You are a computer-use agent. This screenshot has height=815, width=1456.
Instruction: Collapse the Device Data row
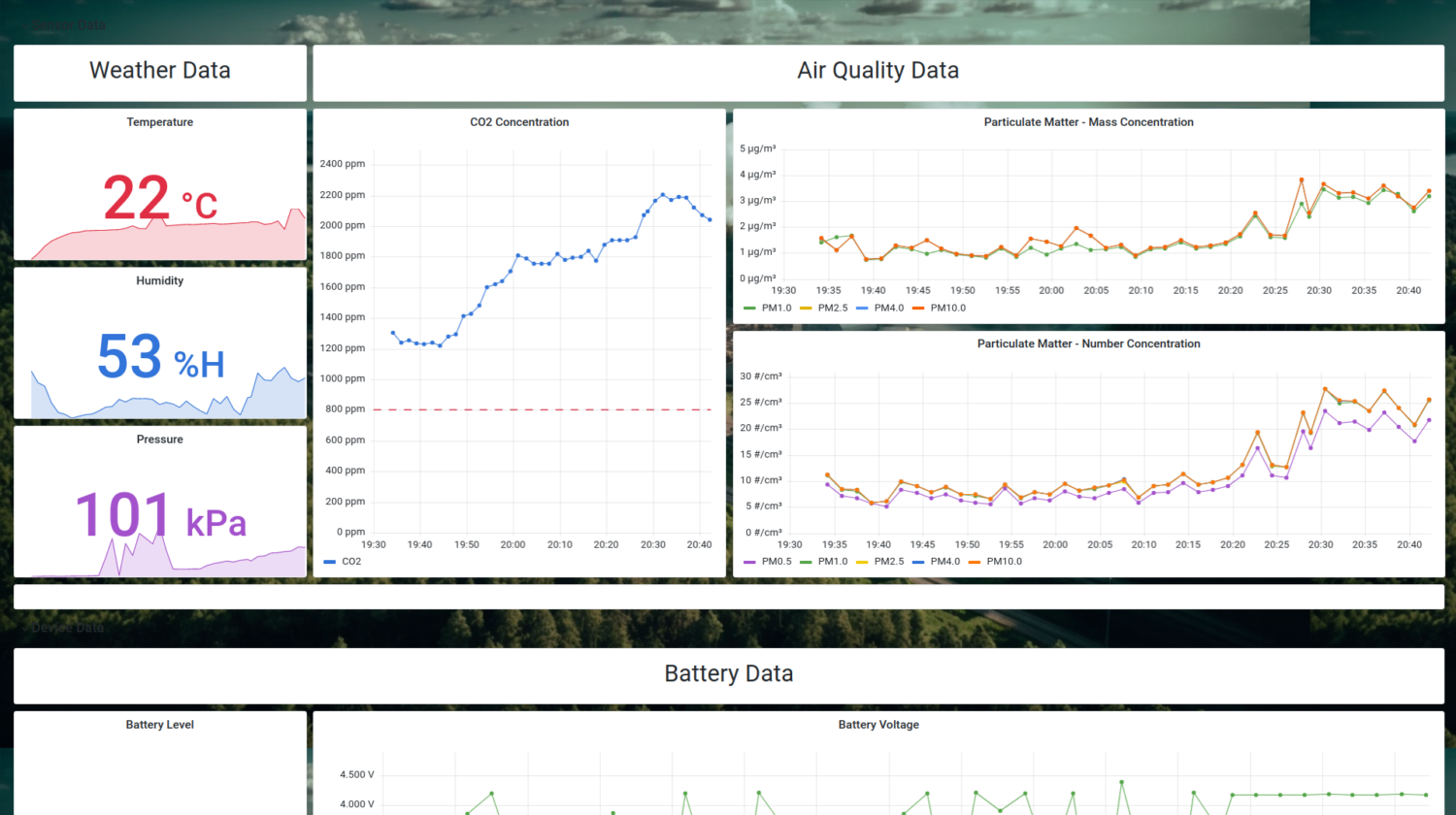pyautogui.click(x=67, y=628)
